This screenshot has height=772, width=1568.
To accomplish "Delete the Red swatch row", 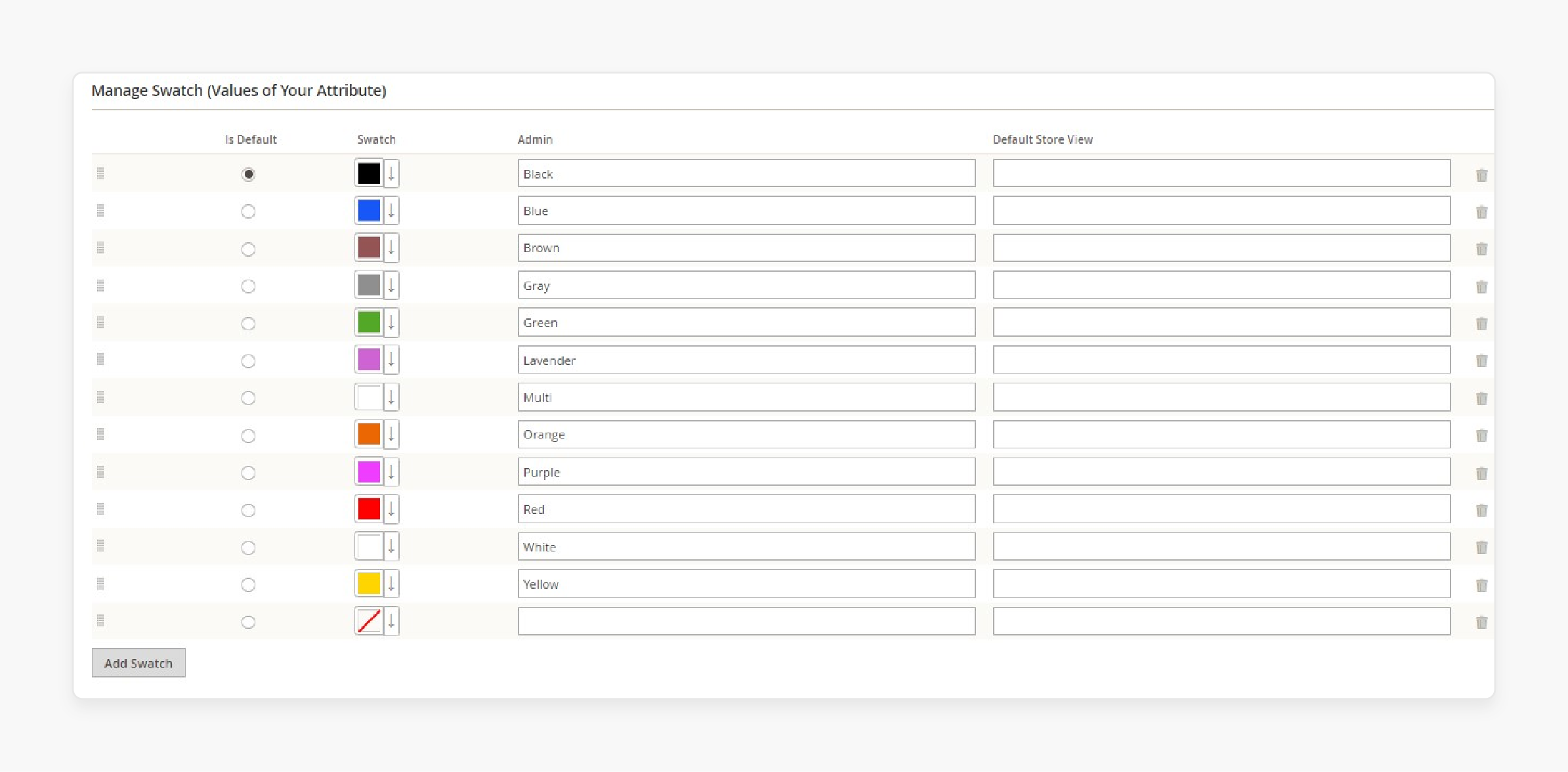I will click(1481, 510).
